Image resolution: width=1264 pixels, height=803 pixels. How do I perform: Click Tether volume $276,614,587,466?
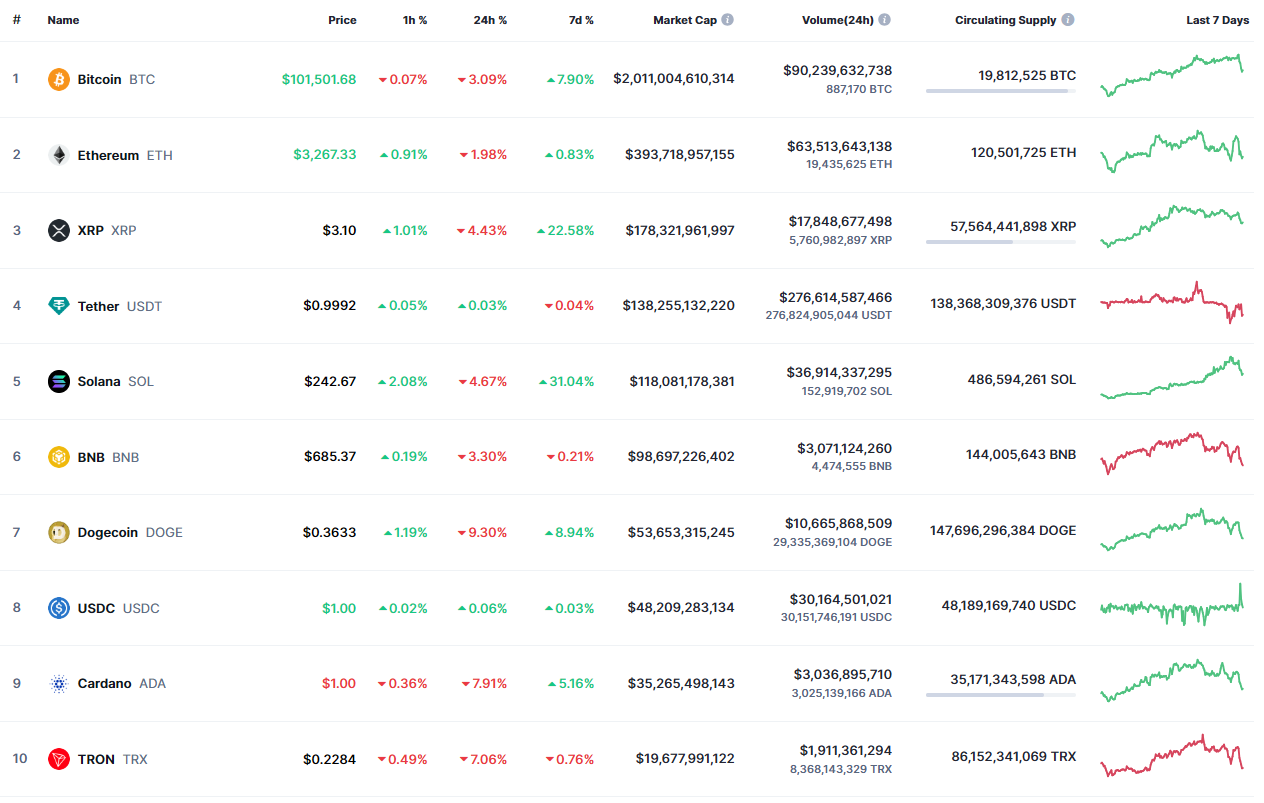[836, 297]
